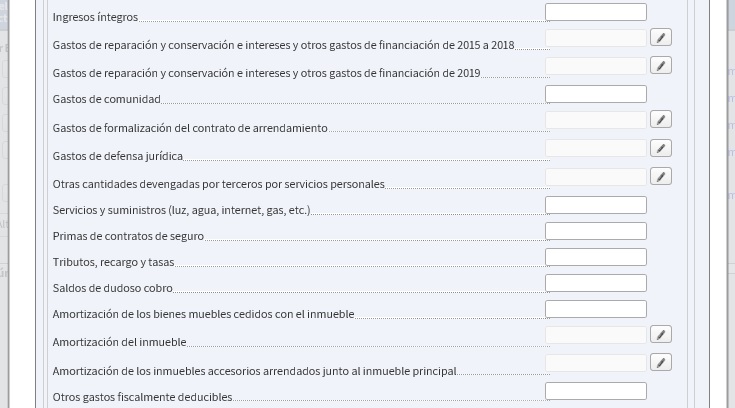The width and height of the screenshot is (735, 408).
Task: Click the disabled Gastos de defensa jurídica field
Action: [596, 148]
